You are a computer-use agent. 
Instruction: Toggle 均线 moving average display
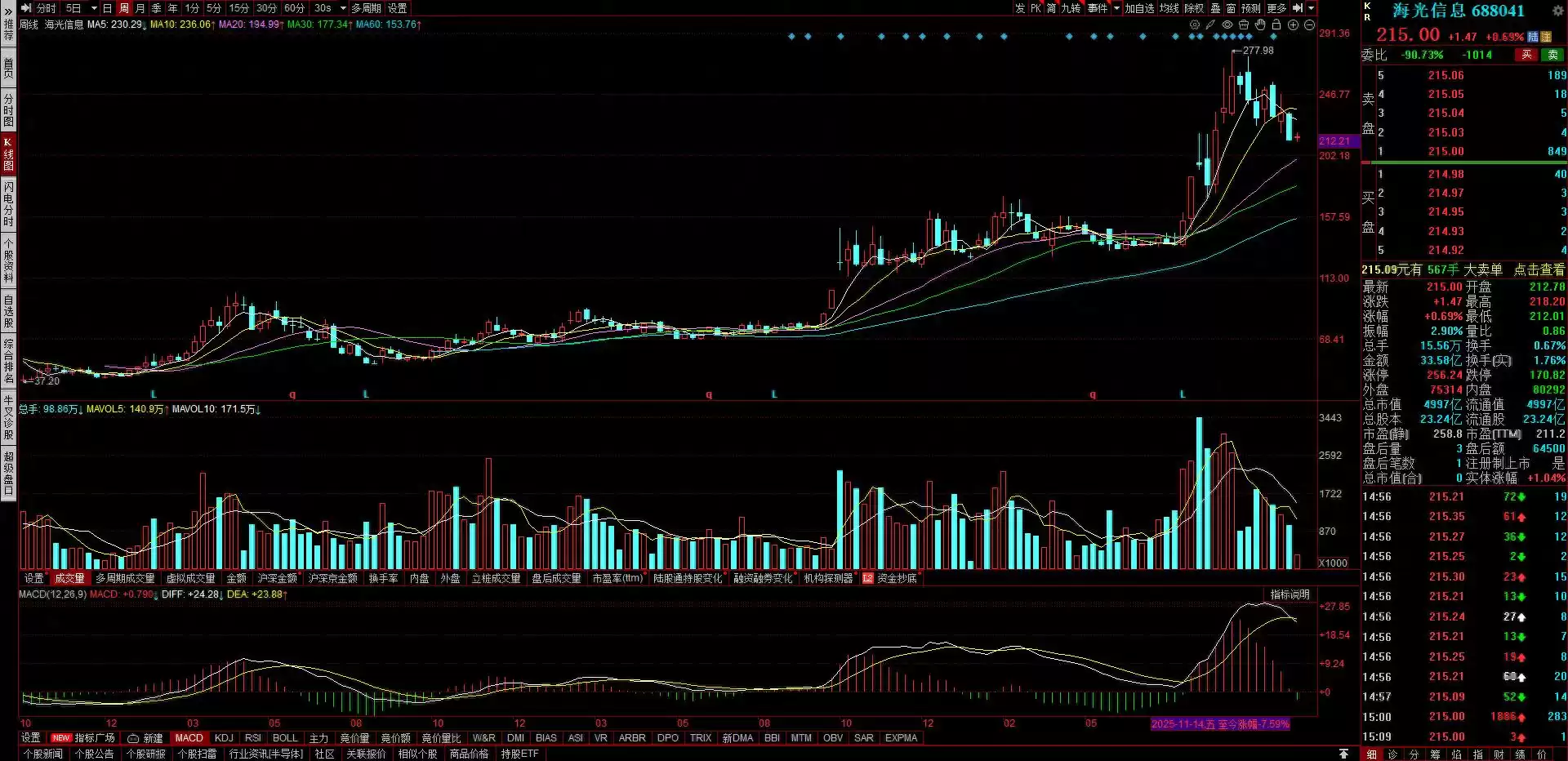pos(1169,8)
